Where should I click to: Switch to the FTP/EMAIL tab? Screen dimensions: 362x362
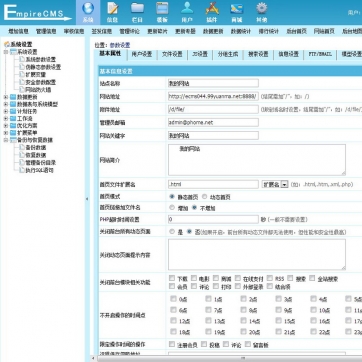(320, 54)
